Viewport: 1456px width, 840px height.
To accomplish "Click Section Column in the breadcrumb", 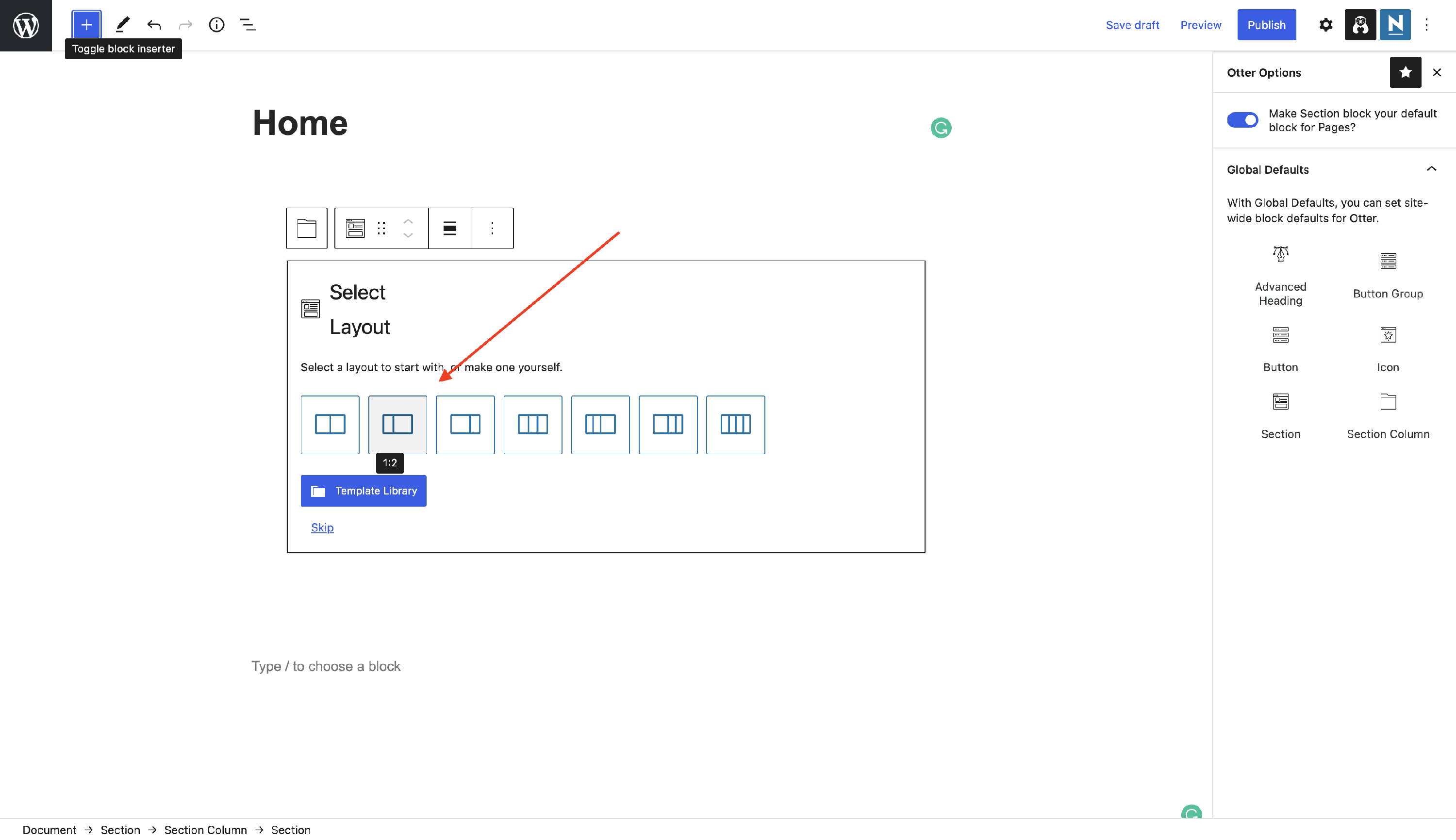I will pyautogui.click(x=205, y=830).
